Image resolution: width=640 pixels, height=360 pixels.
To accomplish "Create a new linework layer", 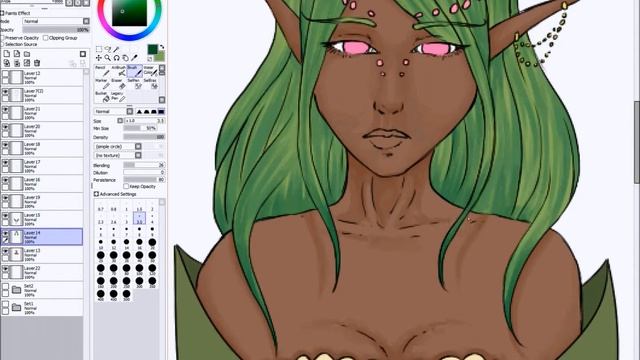I will (17, 54).
